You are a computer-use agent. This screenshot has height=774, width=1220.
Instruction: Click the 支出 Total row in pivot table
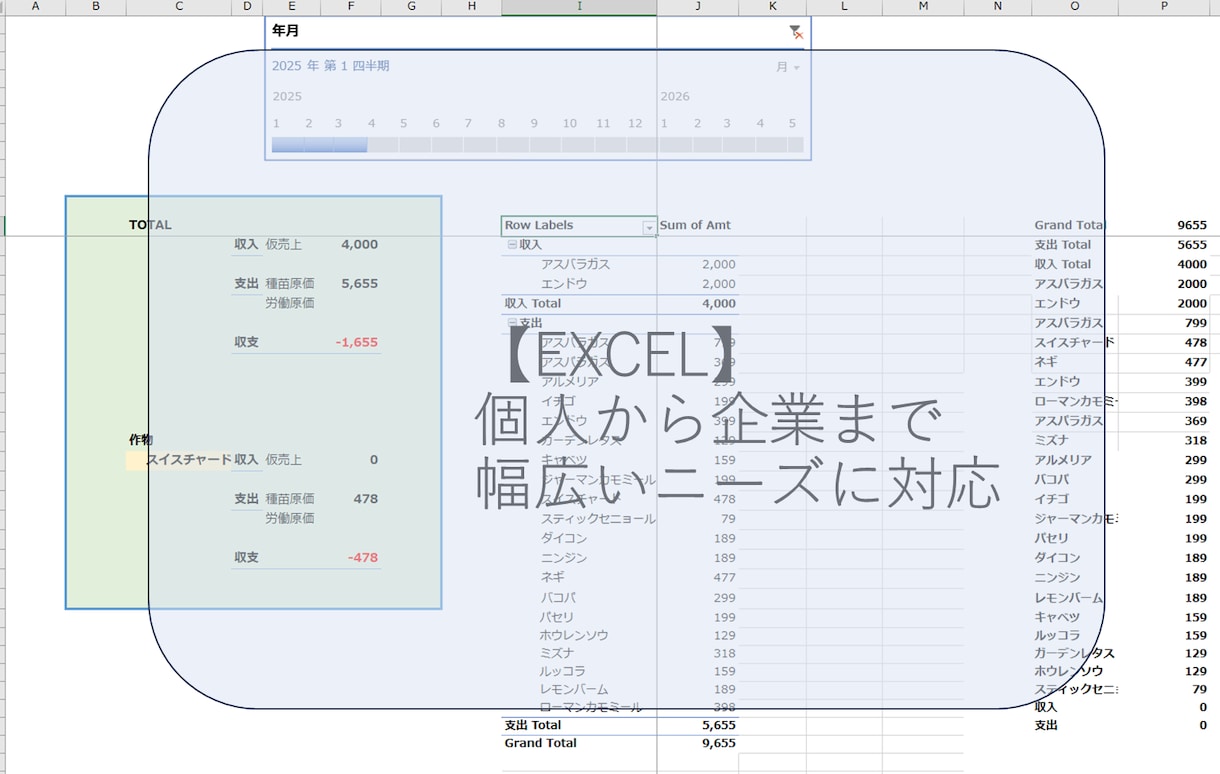(620, 725)
